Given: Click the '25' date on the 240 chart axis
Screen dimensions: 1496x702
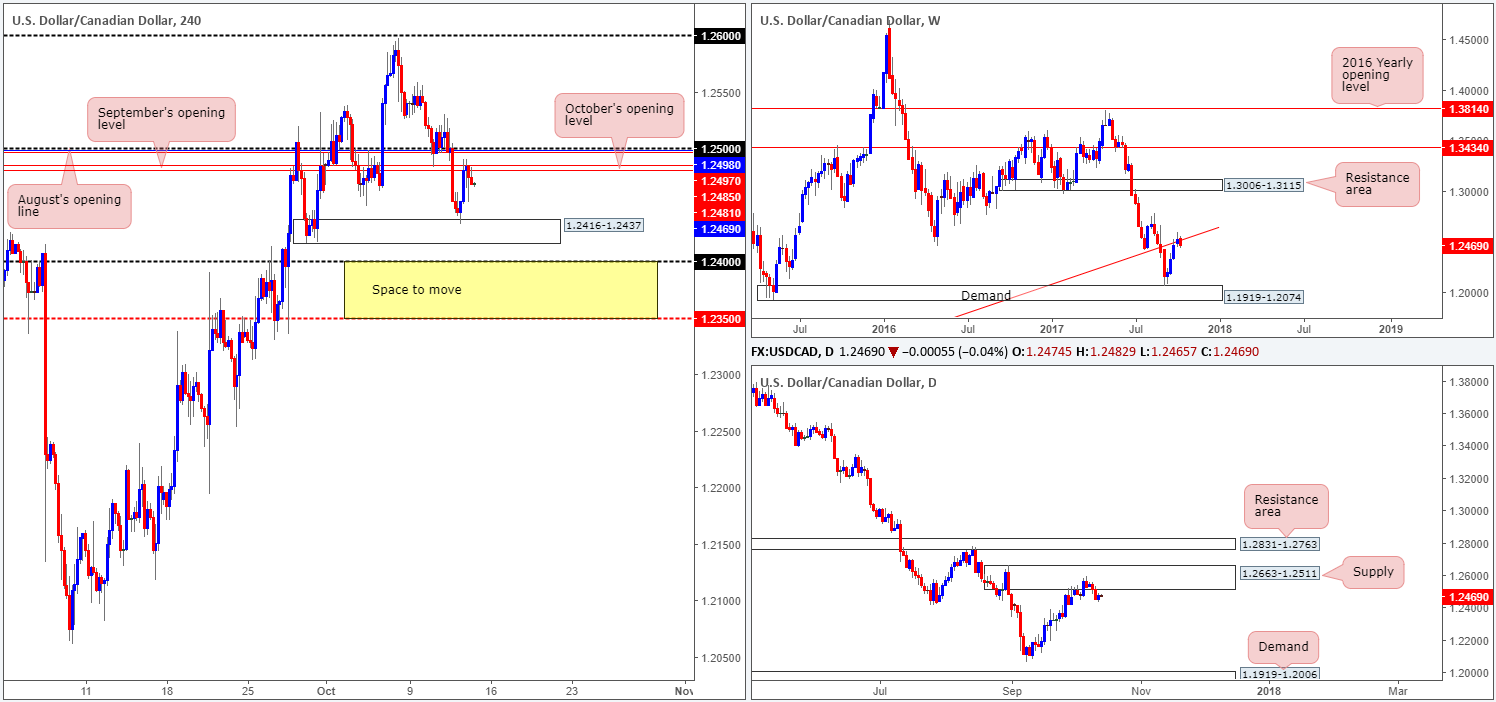Looking at the screenshot, I should 249,690.
